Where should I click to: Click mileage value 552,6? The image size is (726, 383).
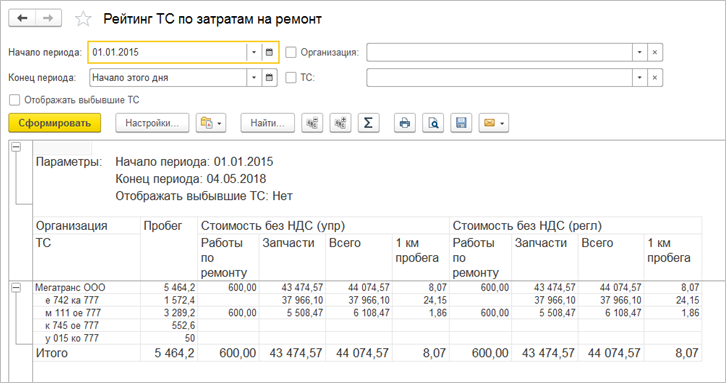click(x=169, y=326)
